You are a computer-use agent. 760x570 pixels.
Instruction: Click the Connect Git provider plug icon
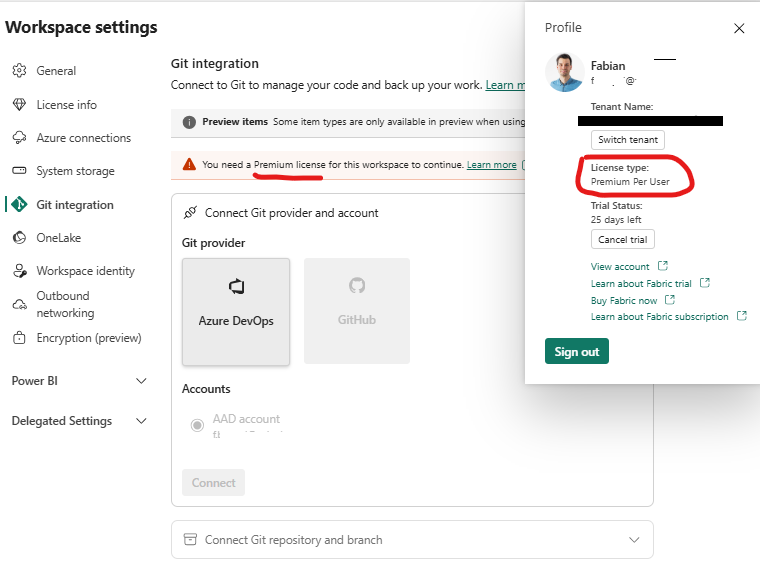coord(190,212)
